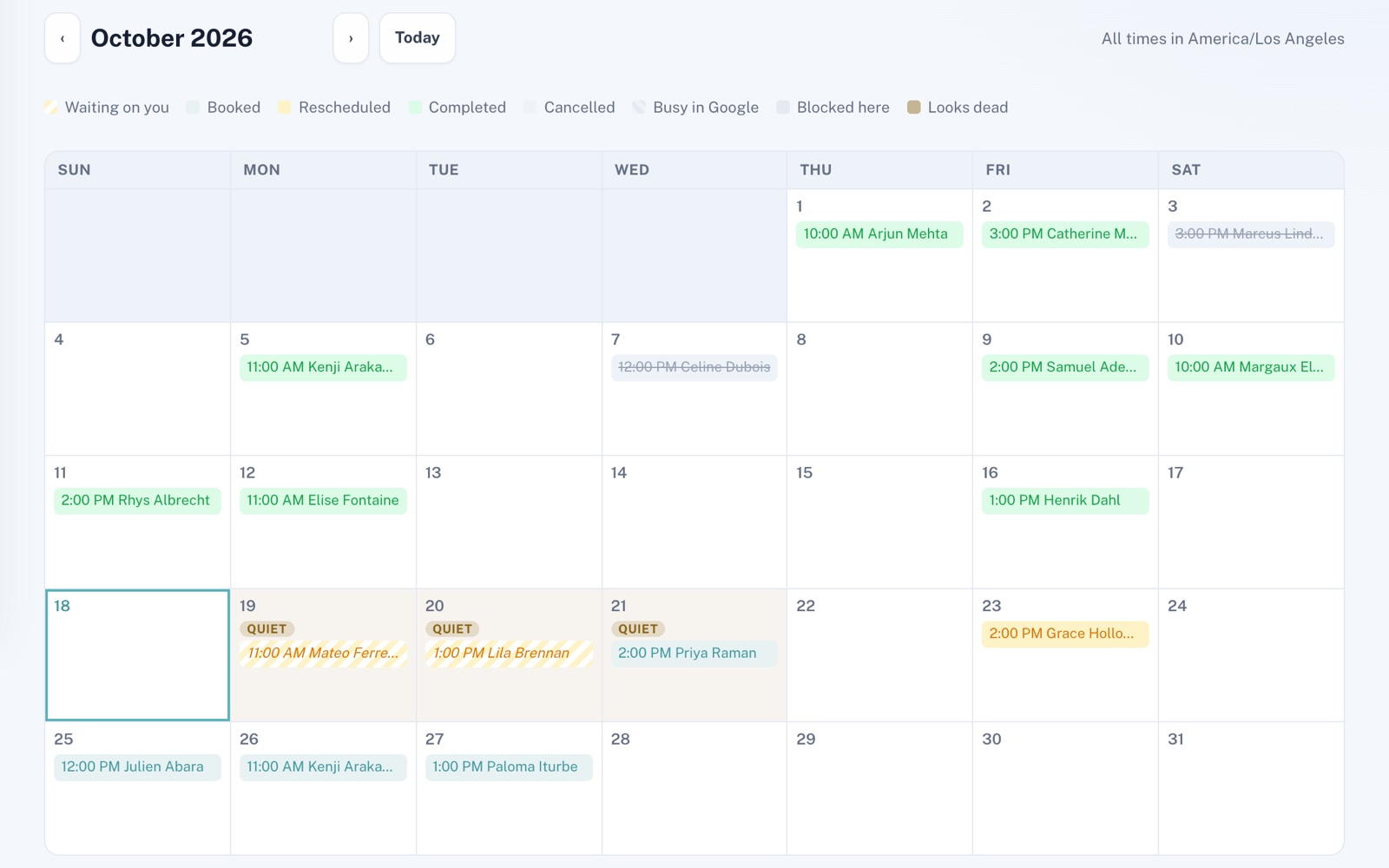Select day 31 cell

pyautogui.click(x=1251, y=788)
